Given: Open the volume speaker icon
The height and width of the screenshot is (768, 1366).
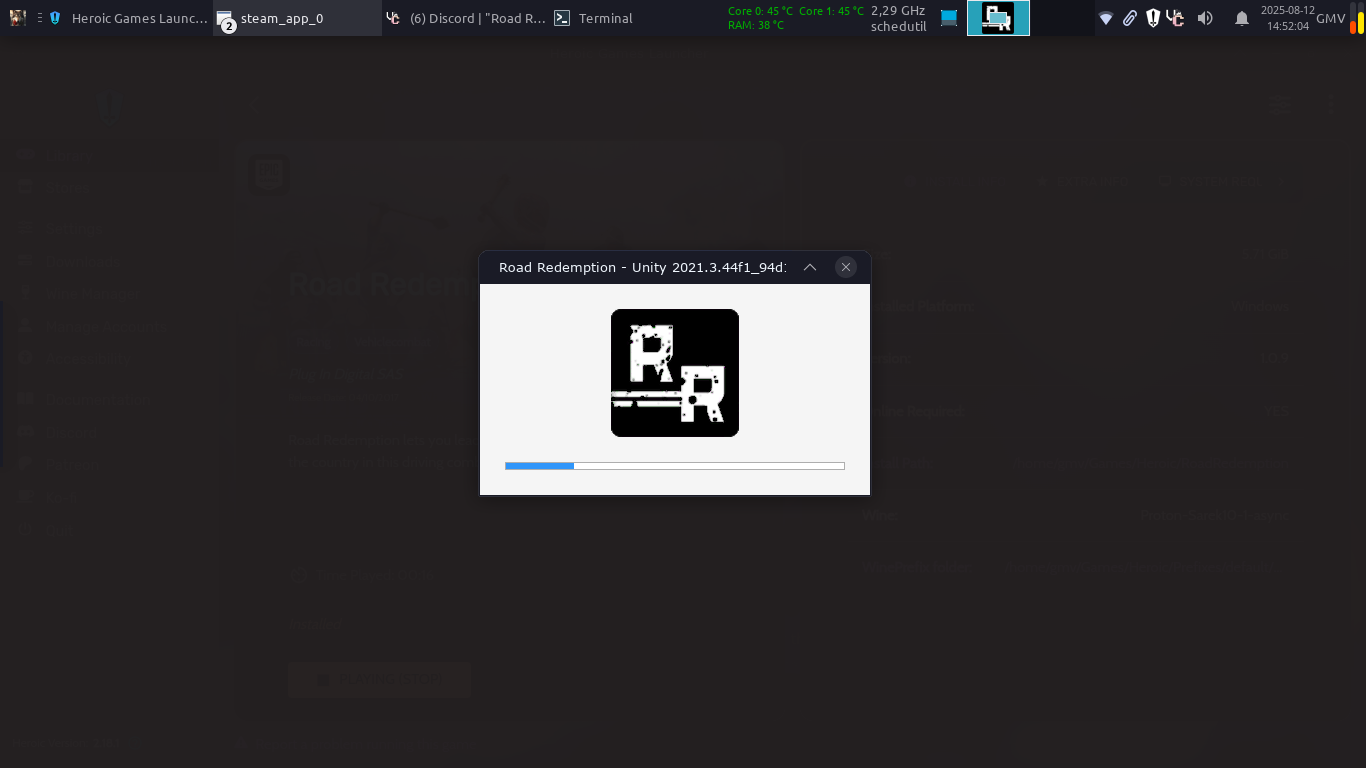Looking at the screenshot, I should click(1205, 18).
